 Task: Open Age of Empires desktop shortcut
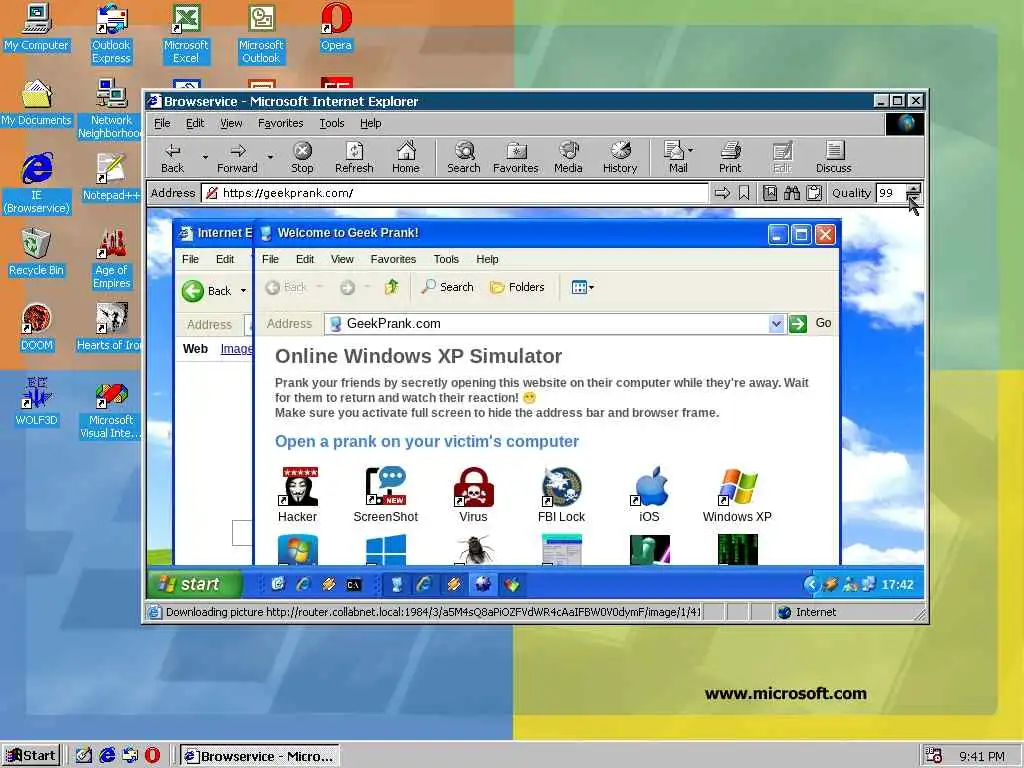tap(111, 259)
